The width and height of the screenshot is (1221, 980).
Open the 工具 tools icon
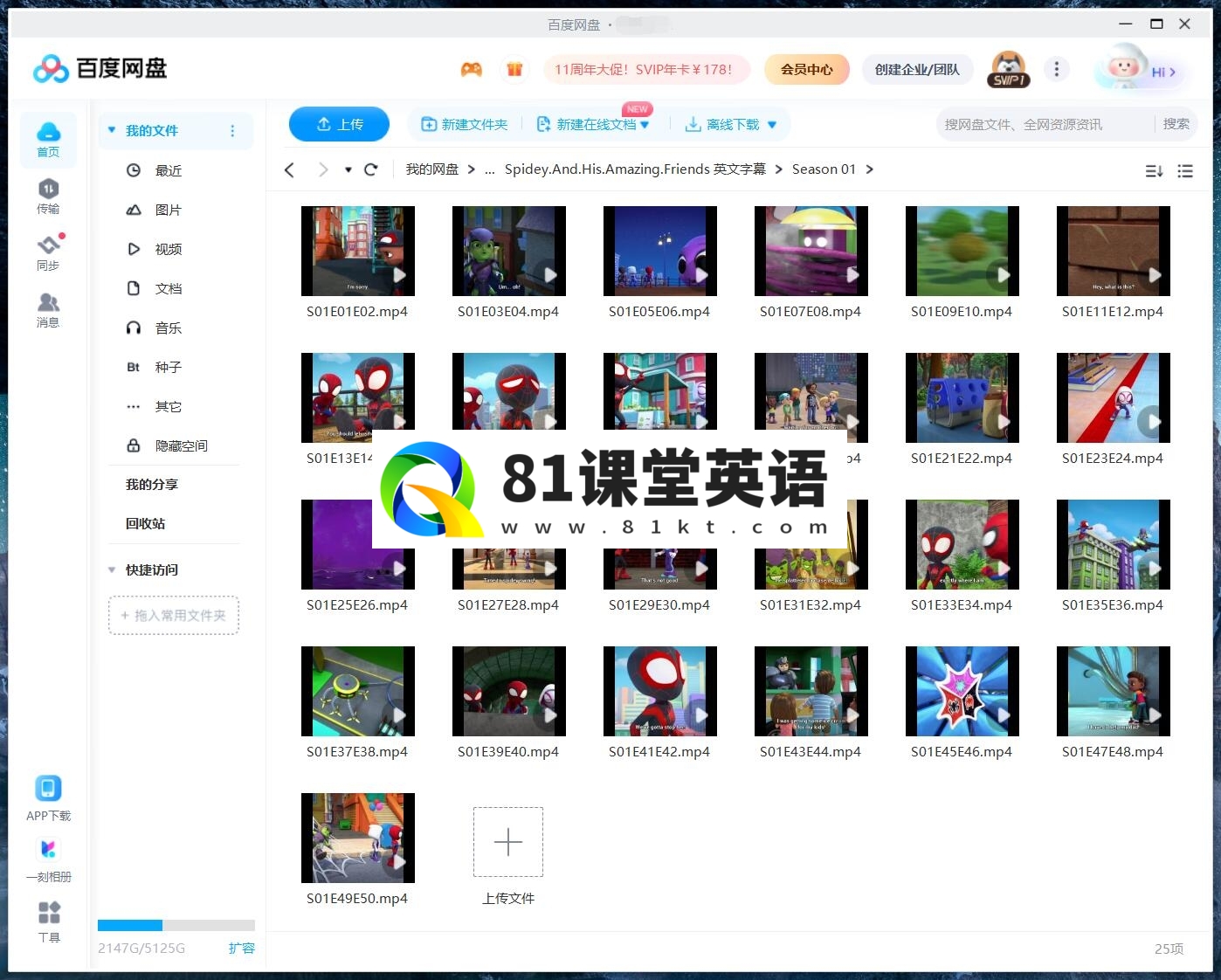(x=49, y=912)
